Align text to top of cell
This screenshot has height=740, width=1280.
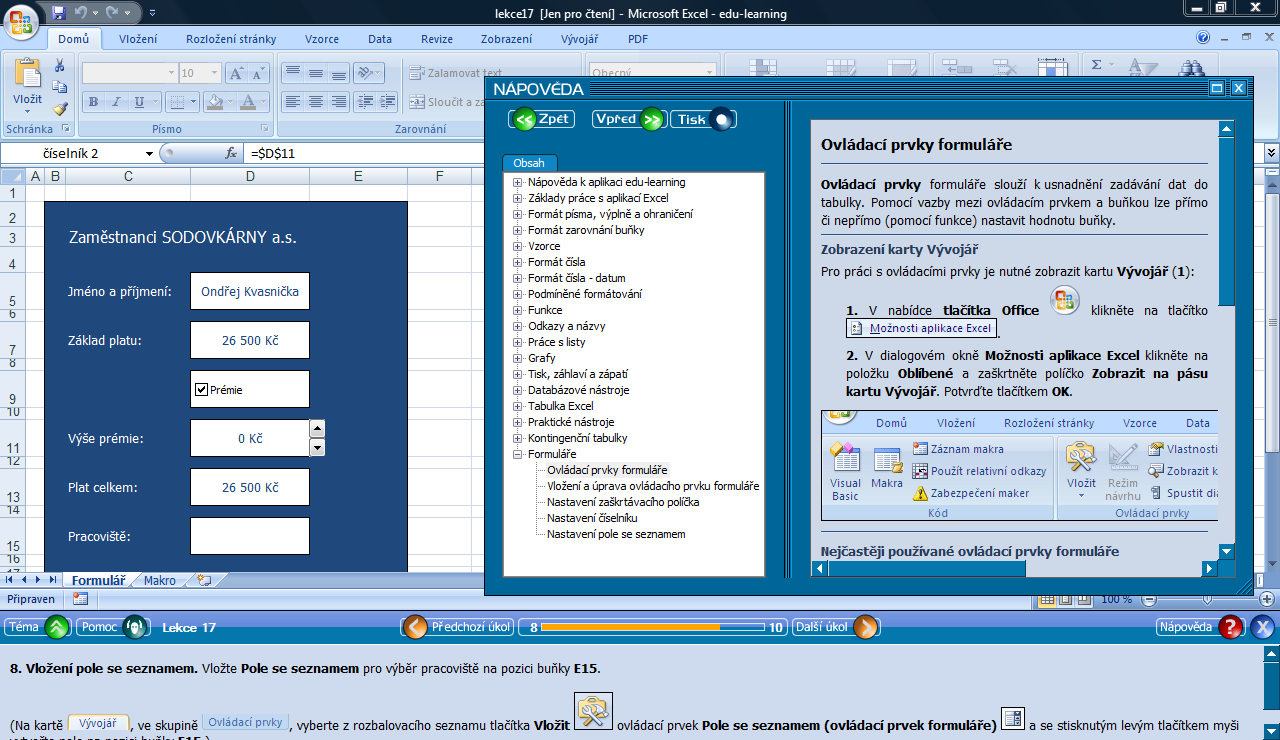tap(292, 73)
